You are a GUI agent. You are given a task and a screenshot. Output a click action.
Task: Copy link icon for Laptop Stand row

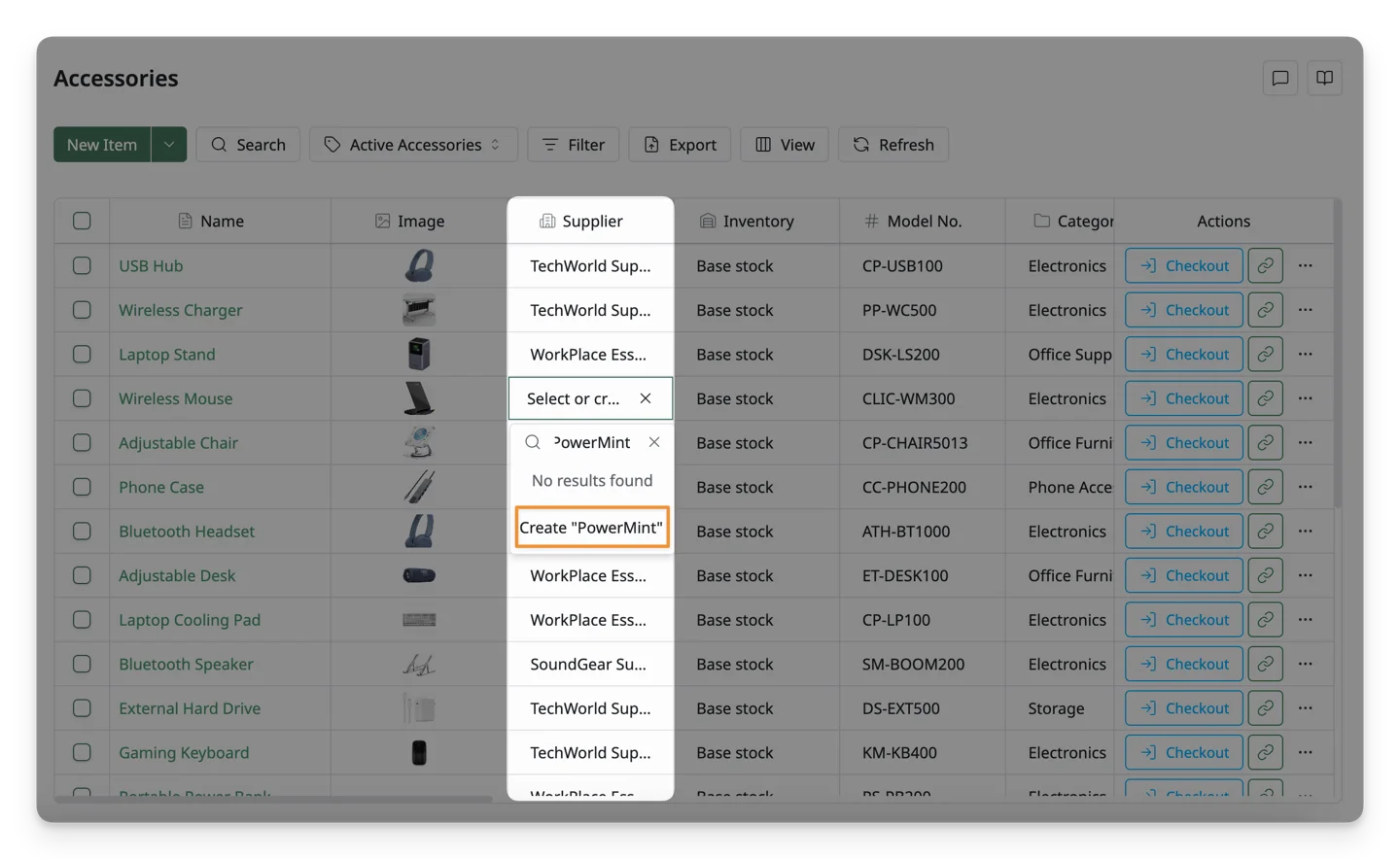(x=1265, y=355)
